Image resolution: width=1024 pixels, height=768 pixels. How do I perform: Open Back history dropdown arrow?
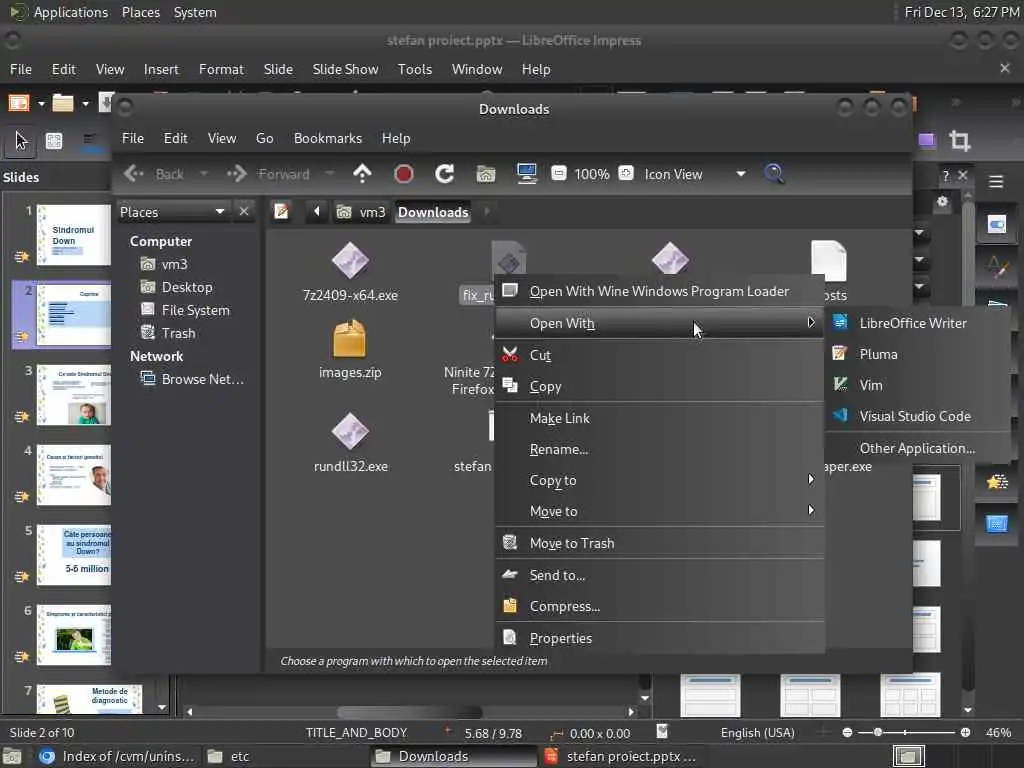204,174
